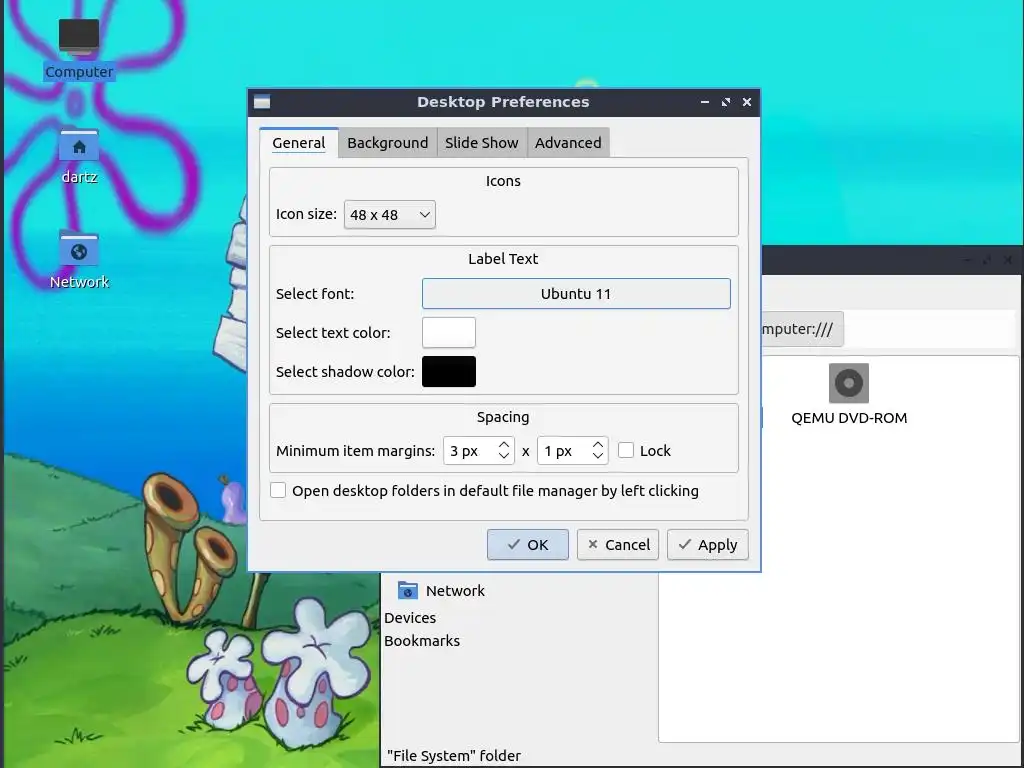This screenshot has height=768, width=1024.
Task: Open the Ubuntu 11 font selector
Action: [x=576, y=294]
